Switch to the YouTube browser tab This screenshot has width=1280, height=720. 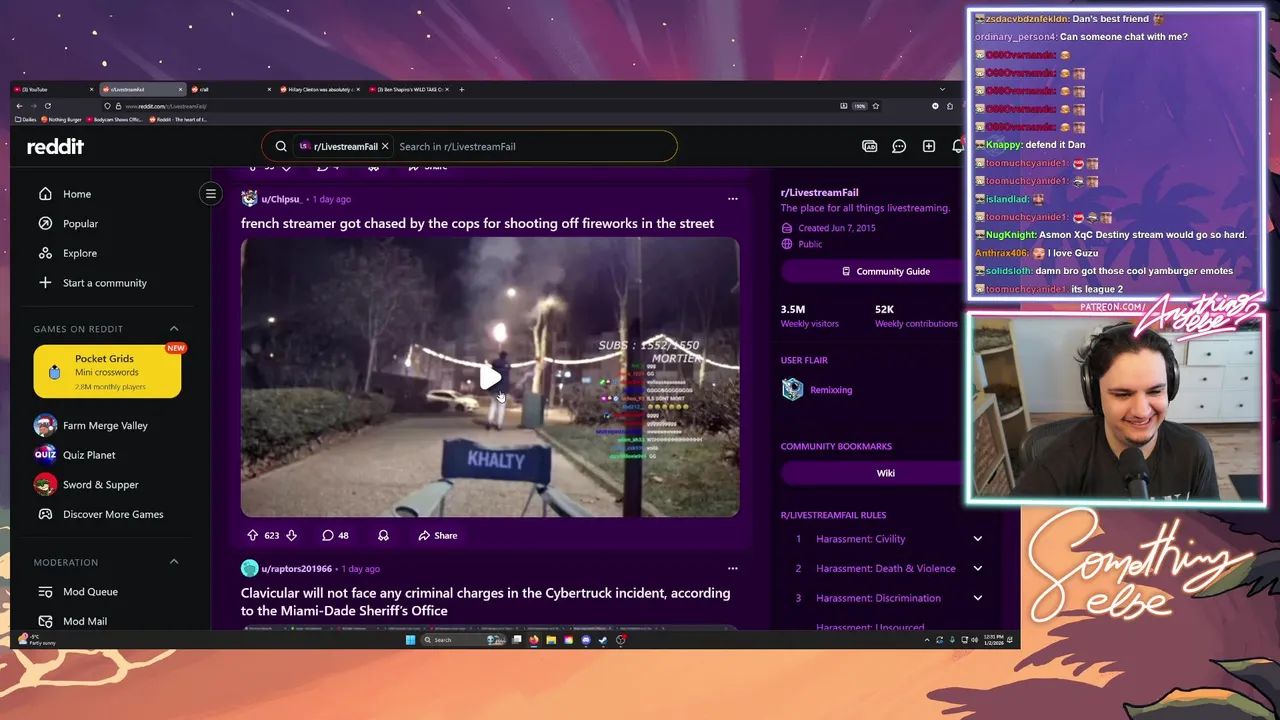point(54,89)
